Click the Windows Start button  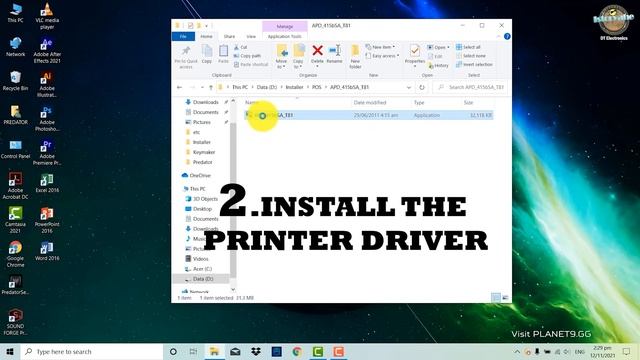pos(10,351)
